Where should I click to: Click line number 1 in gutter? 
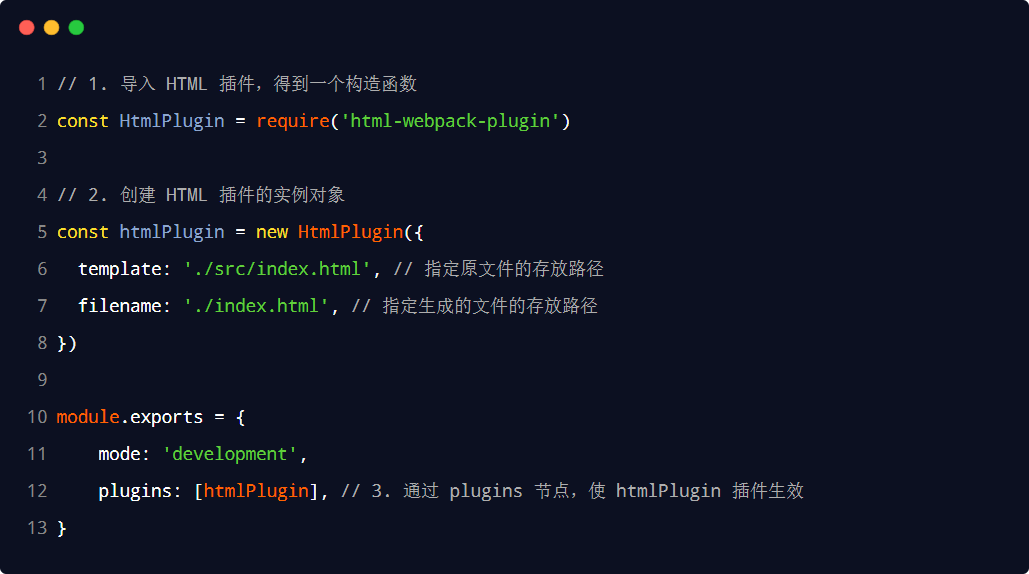42,84
